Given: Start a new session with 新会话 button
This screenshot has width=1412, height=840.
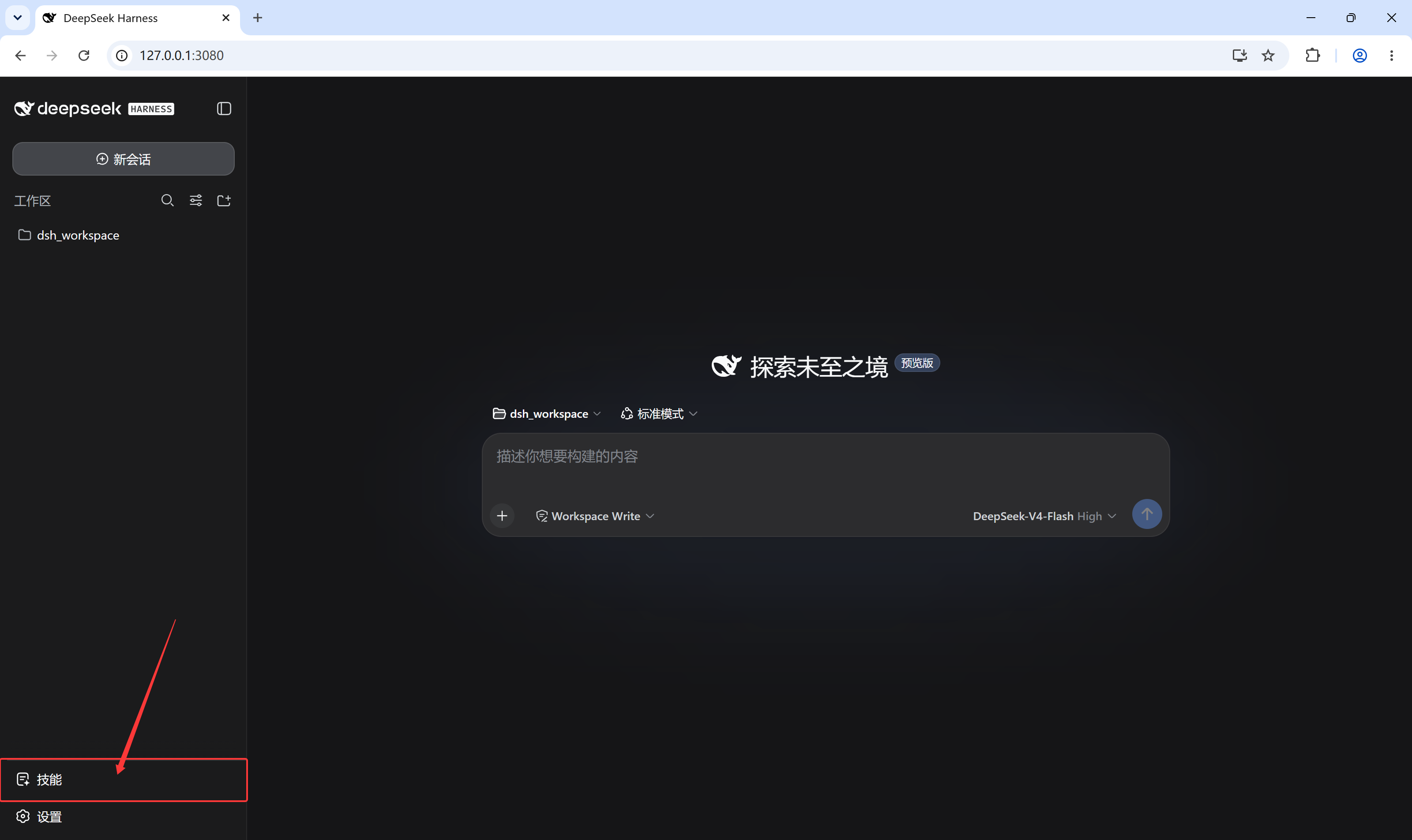Looking at the screenshot, I should coord(124,159).
